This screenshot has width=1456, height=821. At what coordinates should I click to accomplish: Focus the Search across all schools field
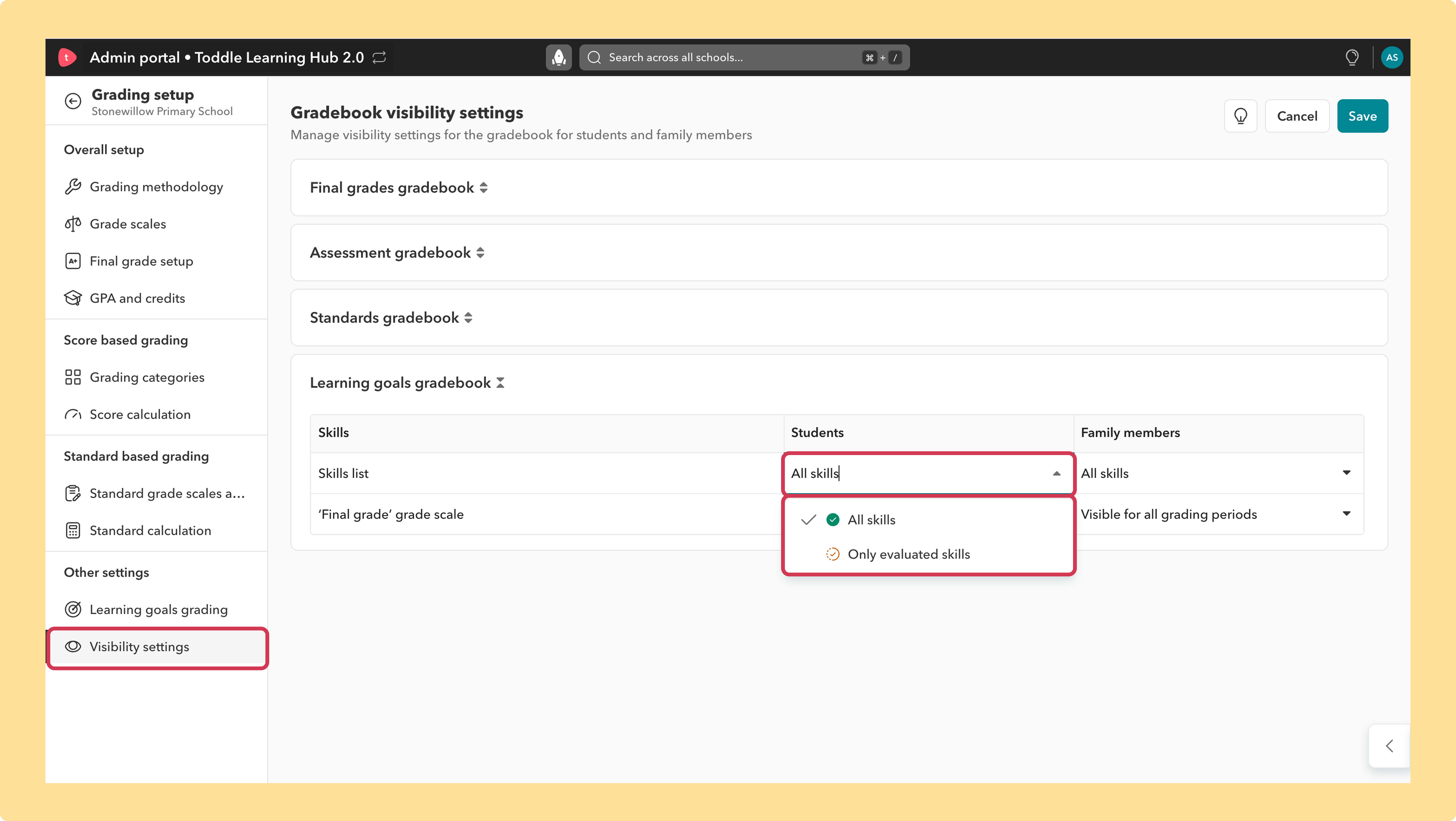[744, 57]
